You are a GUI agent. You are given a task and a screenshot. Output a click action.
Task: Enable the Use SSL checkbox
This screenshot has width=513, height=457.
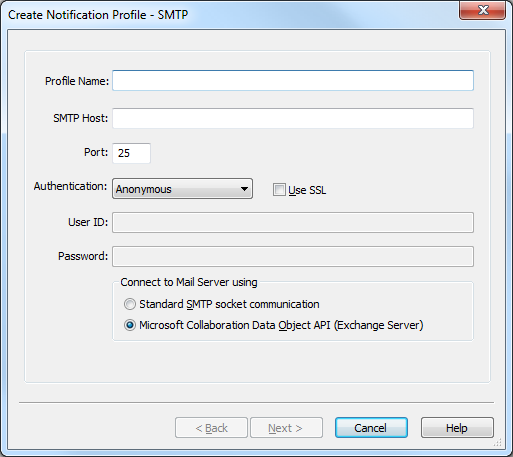[279, 190]
